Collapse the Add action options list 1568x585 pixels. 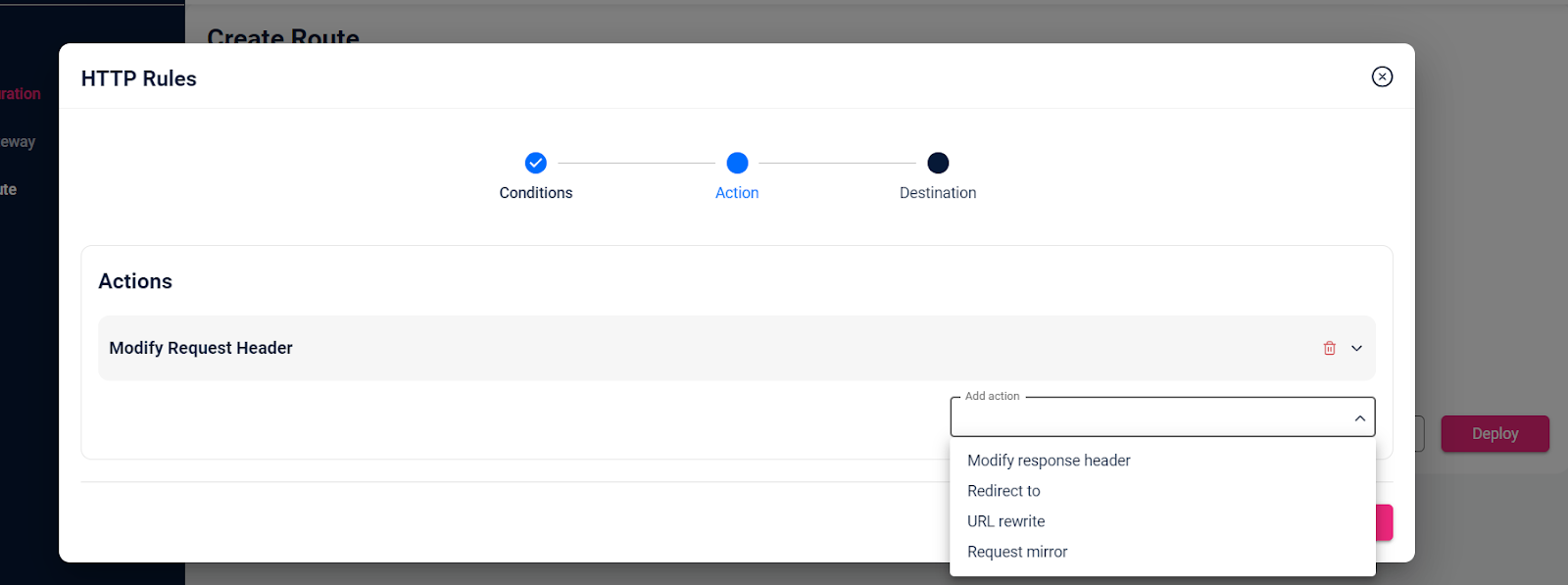point(1358,416)
